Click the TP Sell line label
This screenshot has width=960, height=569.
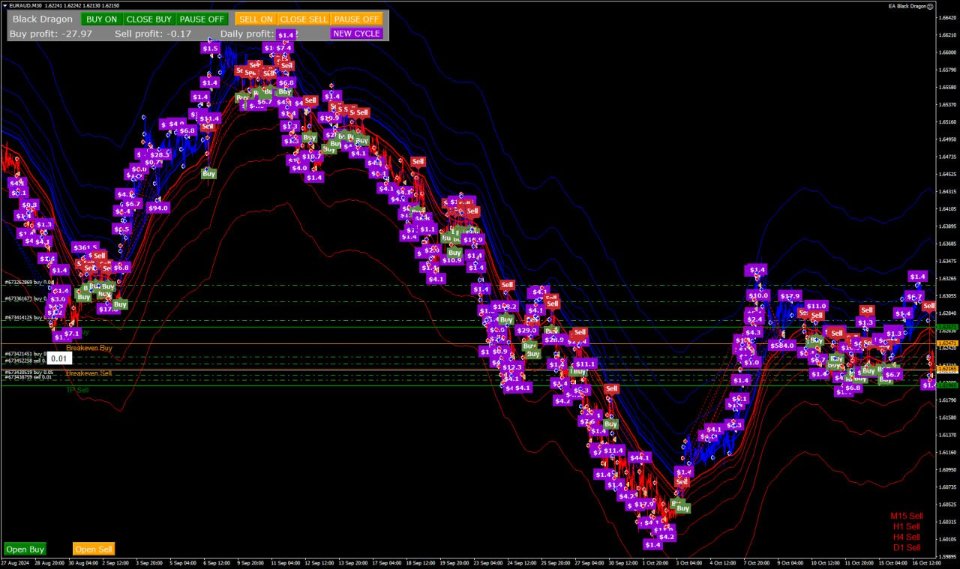tap(78, 390)
